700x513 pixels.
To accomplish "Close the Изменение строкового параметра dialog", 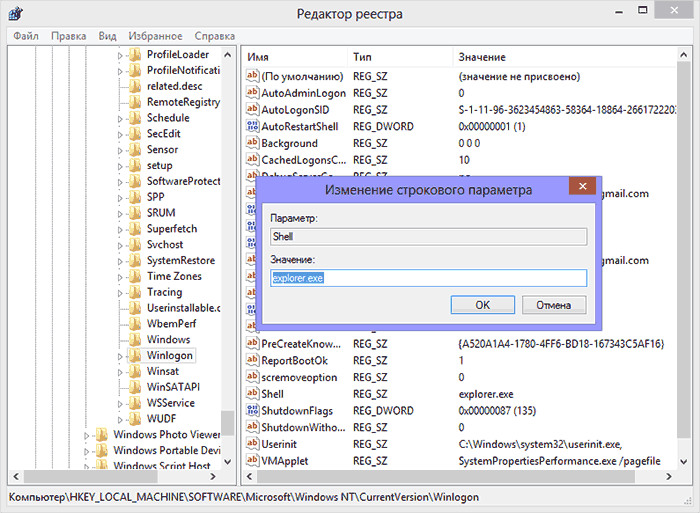I will 583,186.
